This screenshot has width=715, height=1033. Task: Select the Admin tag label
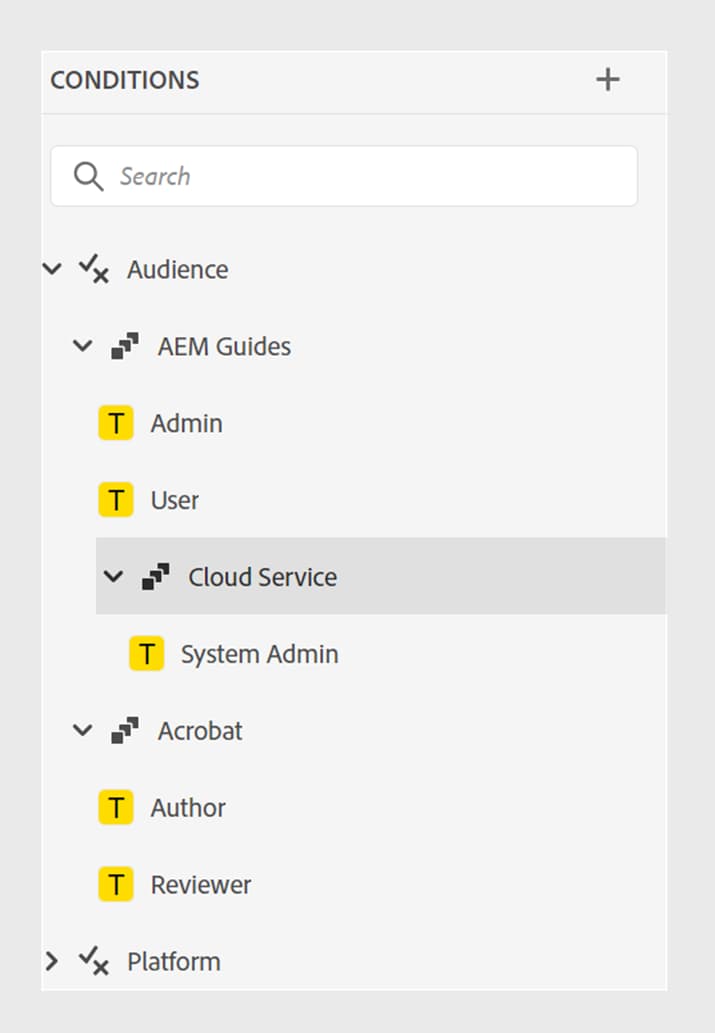pyautogui.click(x=187, y=423)
